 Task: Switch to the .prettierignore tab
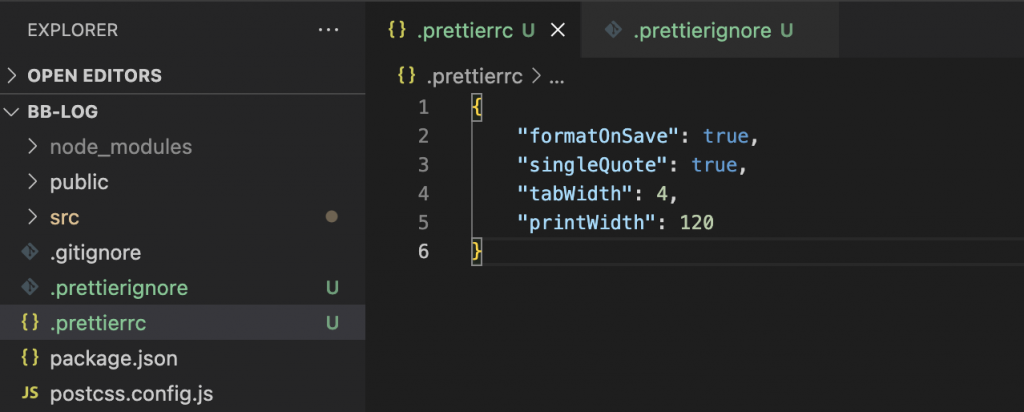(702, 30)
